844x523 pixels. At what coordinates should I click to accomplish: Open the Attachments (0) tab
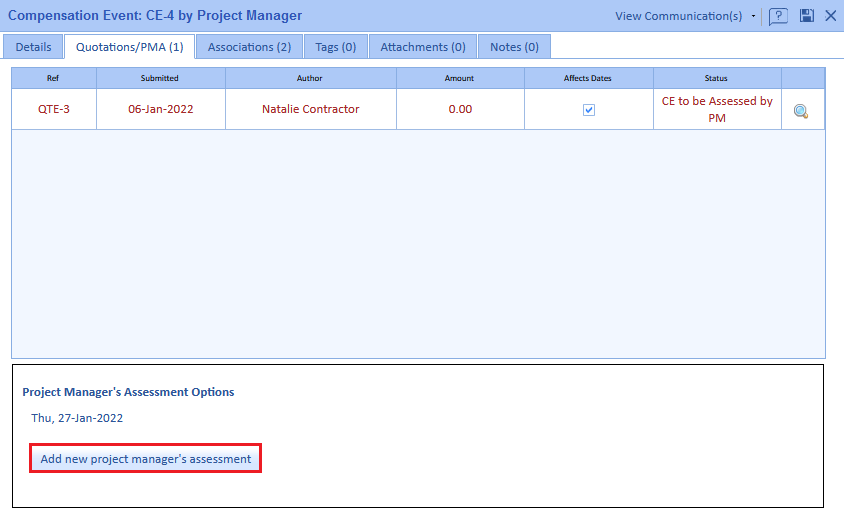click(422, 47)
